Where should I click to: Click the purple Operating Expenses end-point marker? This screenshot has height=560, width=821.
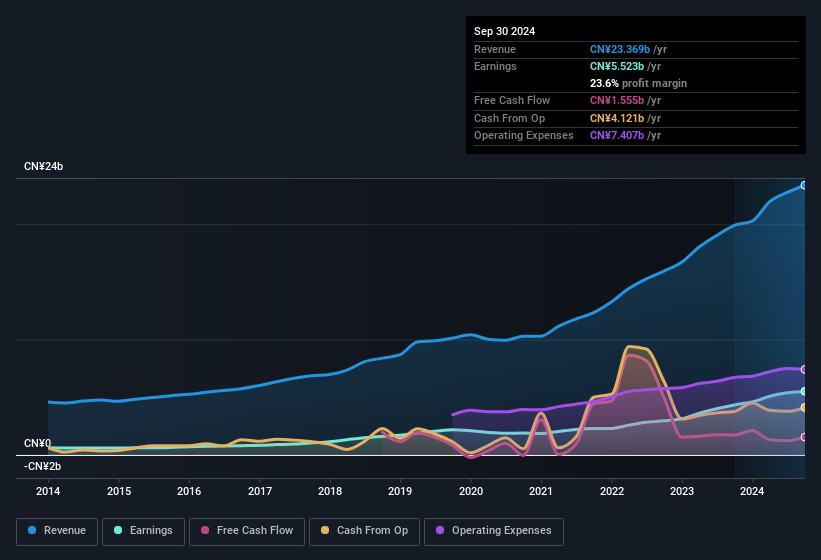[x=803, y=369]
